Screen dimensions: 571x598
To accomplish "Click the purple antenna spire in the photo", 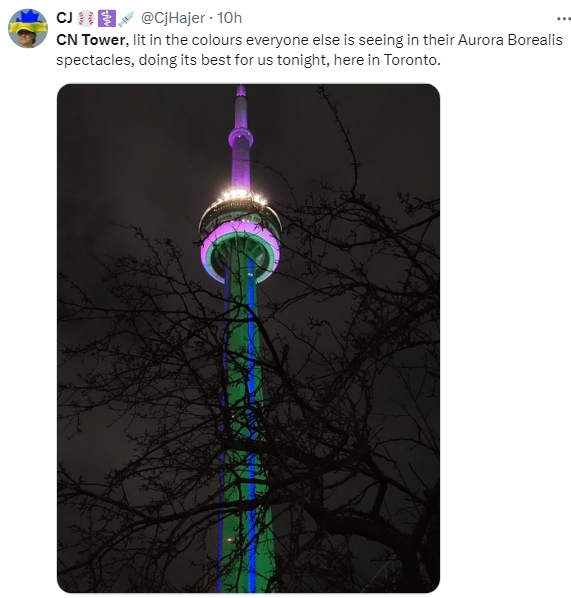I will tap(241, 139).
